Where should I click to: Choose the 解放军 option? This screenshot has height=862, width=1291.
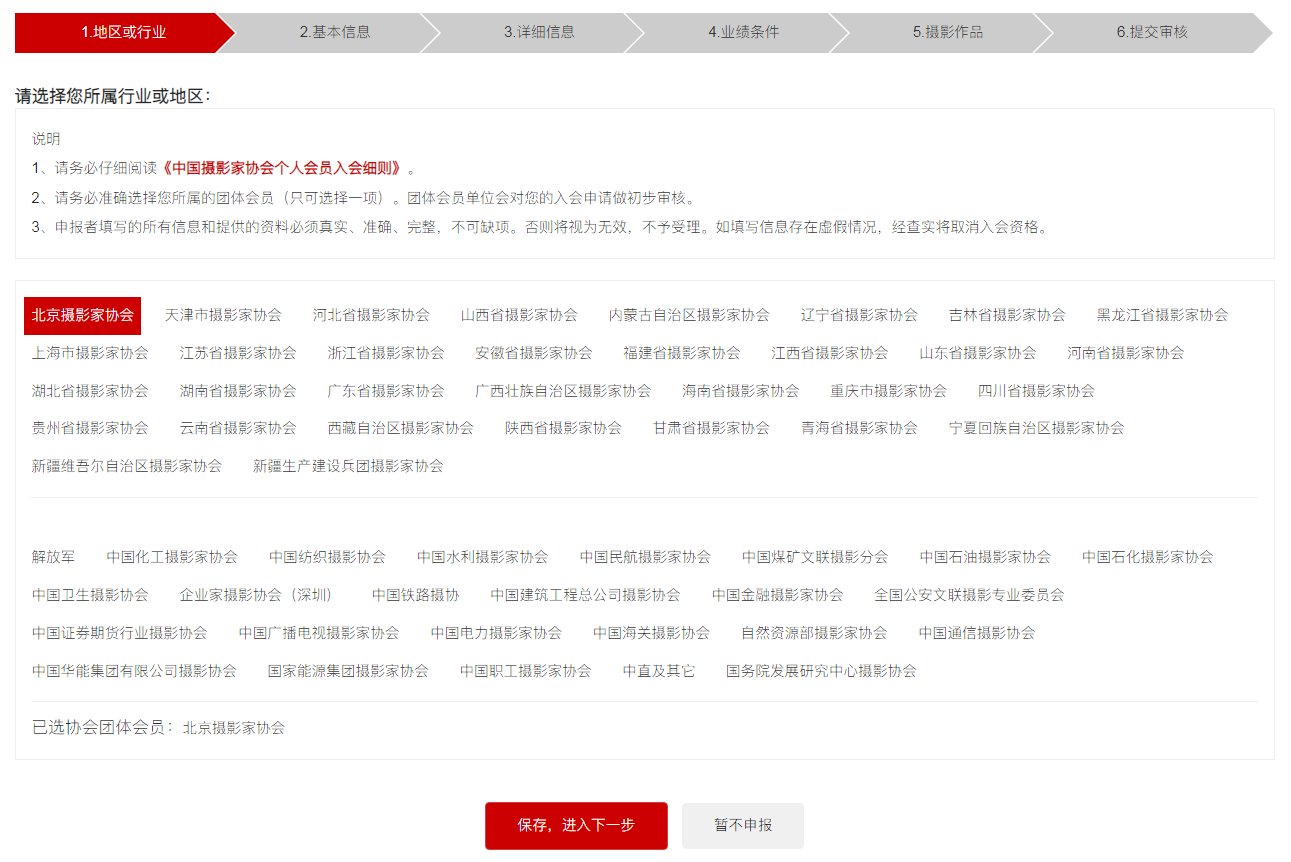pos(53,557)
